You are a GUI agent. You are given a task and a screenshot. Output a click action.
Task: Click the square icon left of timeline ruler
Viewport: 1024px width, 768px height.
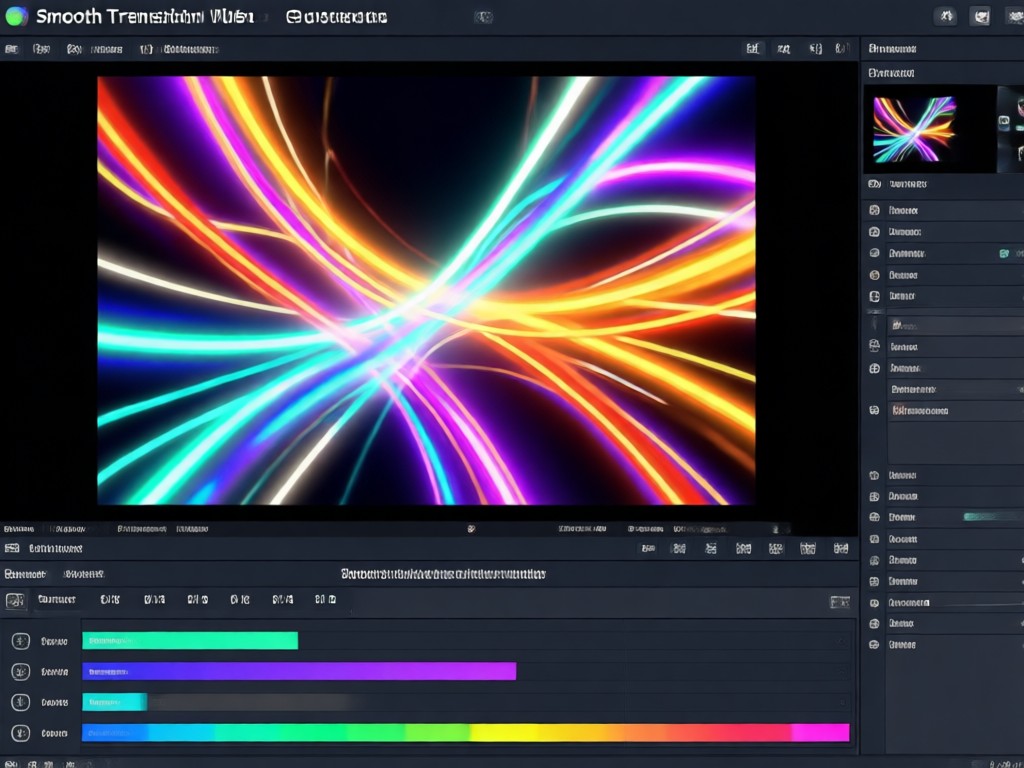click(15, 600)
